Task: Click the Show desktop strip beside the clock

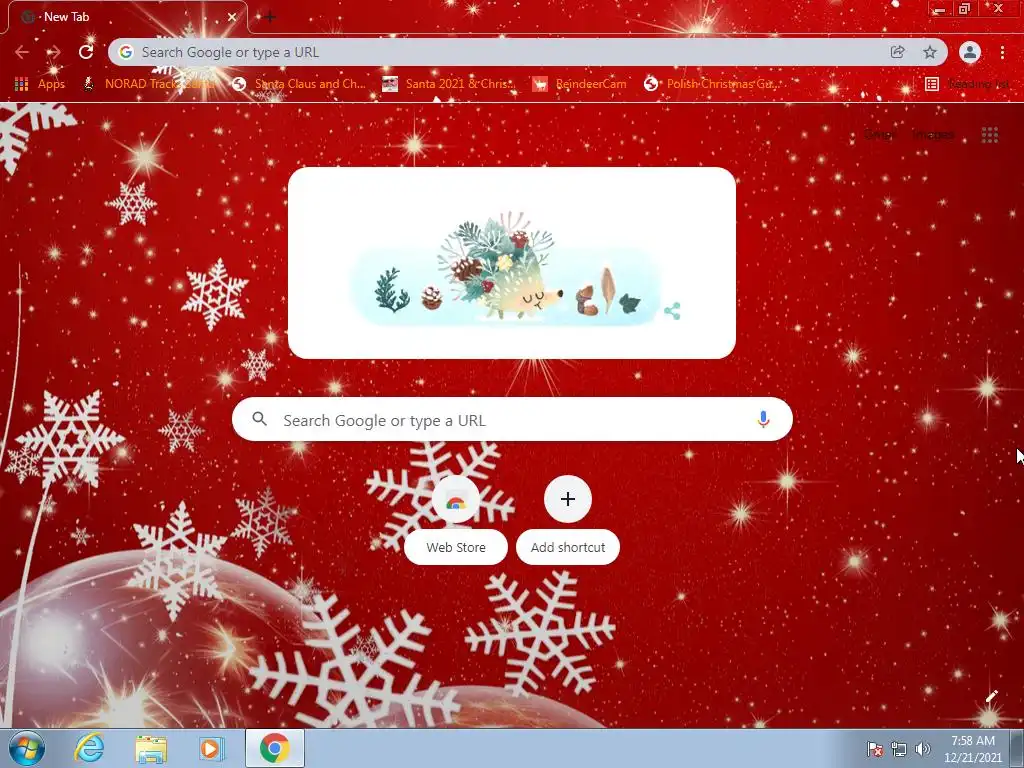Action: tap(1017, 748)
